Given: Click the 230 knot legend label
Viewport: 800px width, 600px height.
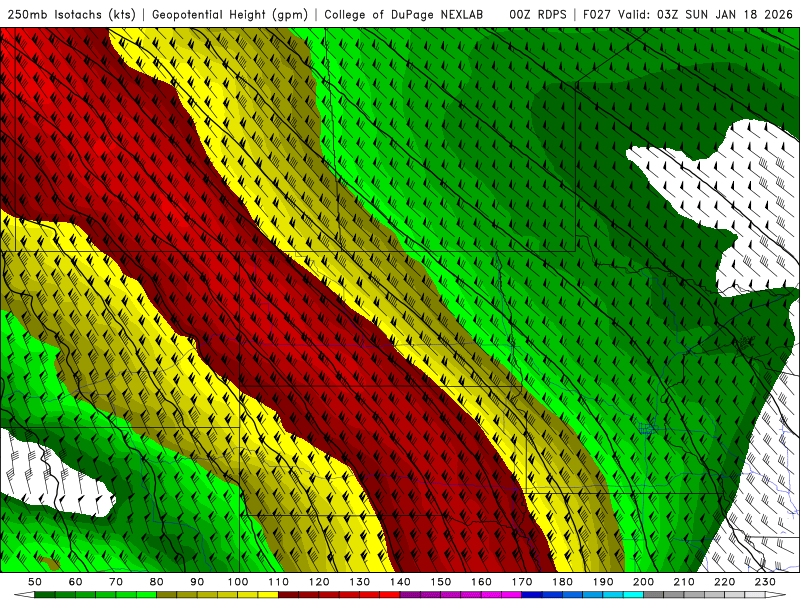Looking at the screenshot, I should [765, 582].
